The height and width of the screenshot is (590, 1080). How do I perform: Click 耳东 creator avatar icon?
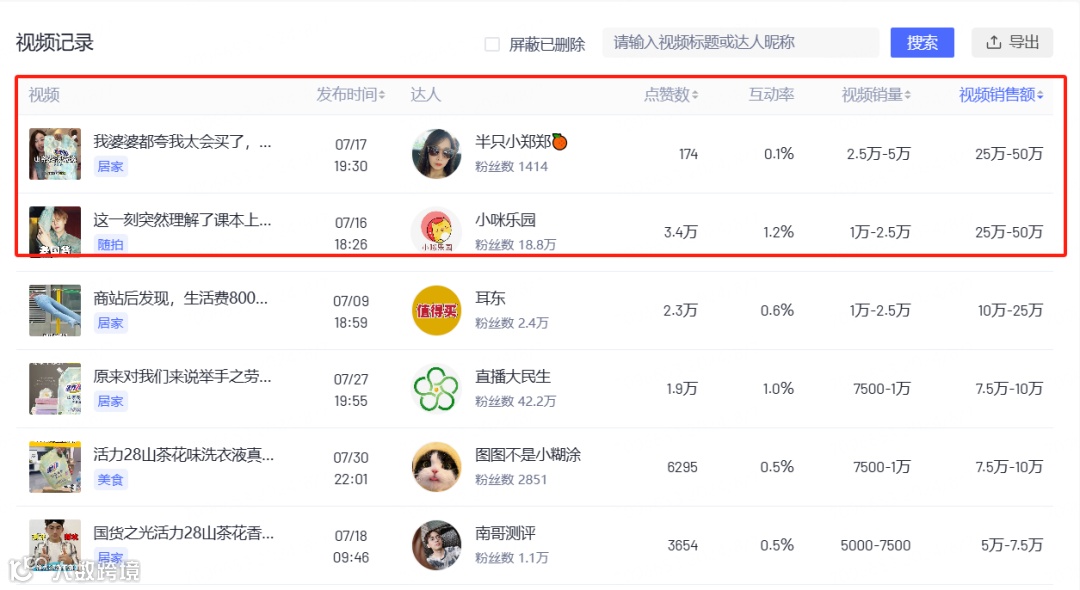point(437,310)
